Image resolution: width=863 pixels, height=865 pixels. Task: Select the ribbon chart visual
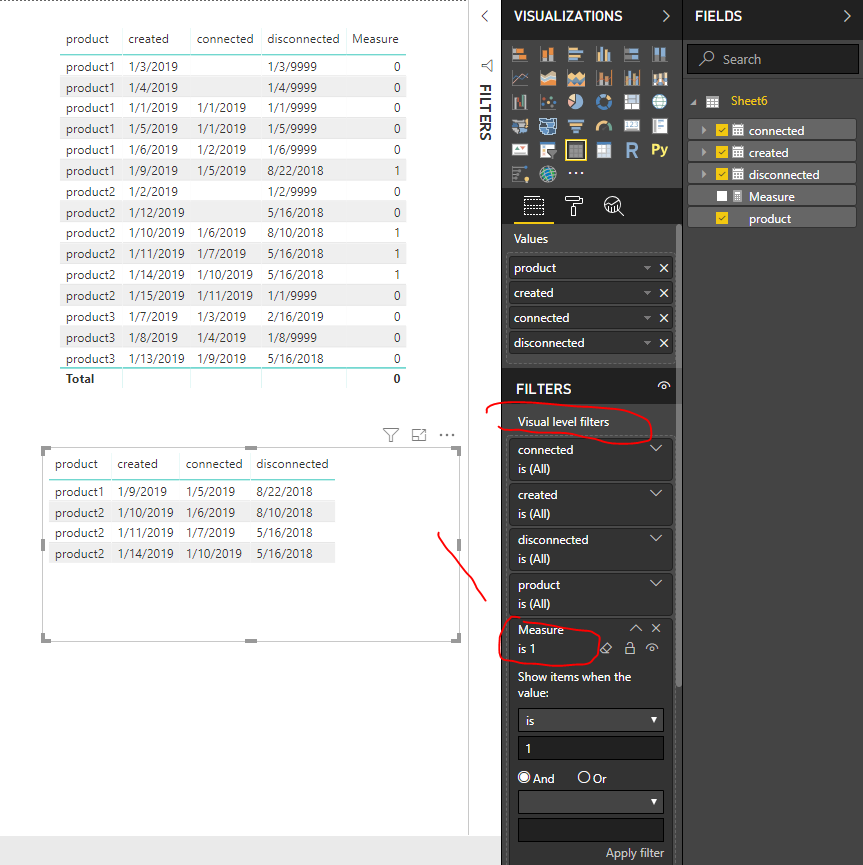tap(659, 78)
